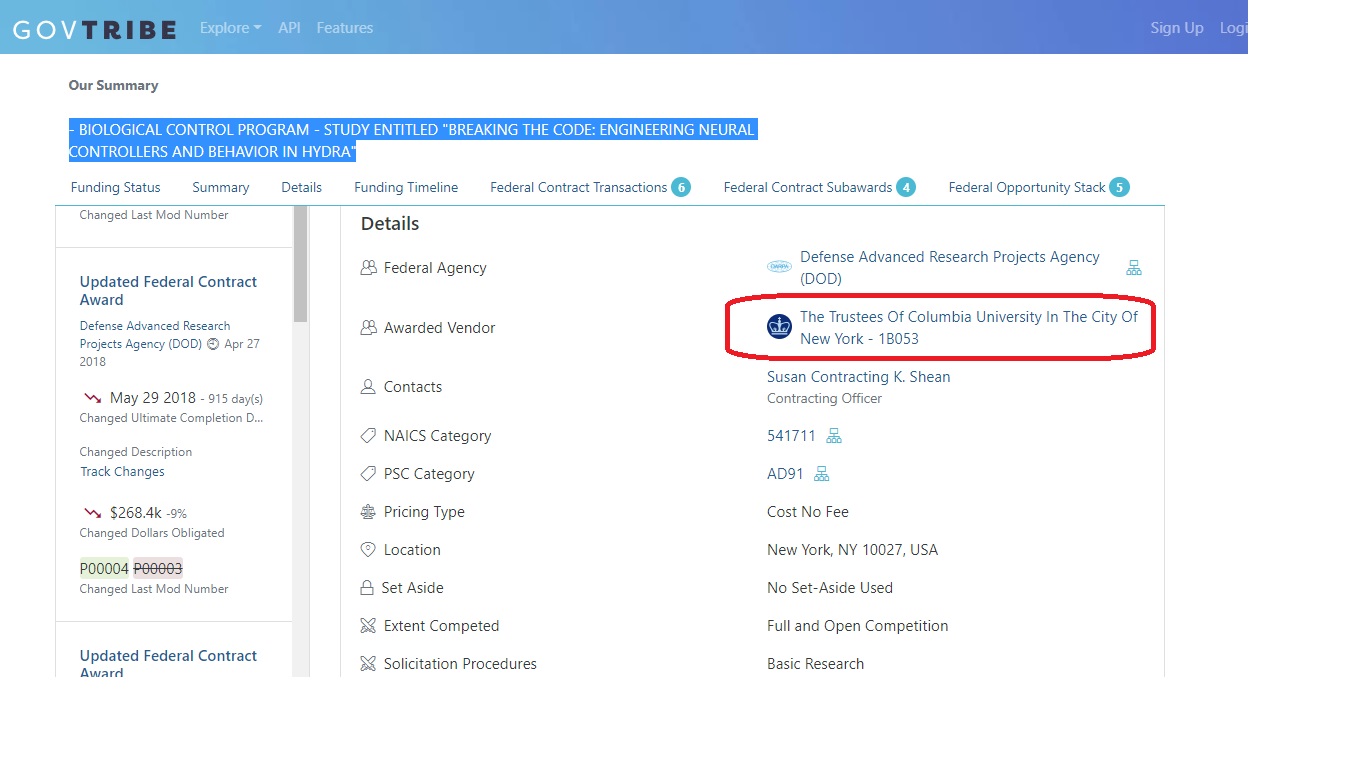Click the Contacts person icon
The width and height of the screenshot is (1366, 768).
click(368, 387)
